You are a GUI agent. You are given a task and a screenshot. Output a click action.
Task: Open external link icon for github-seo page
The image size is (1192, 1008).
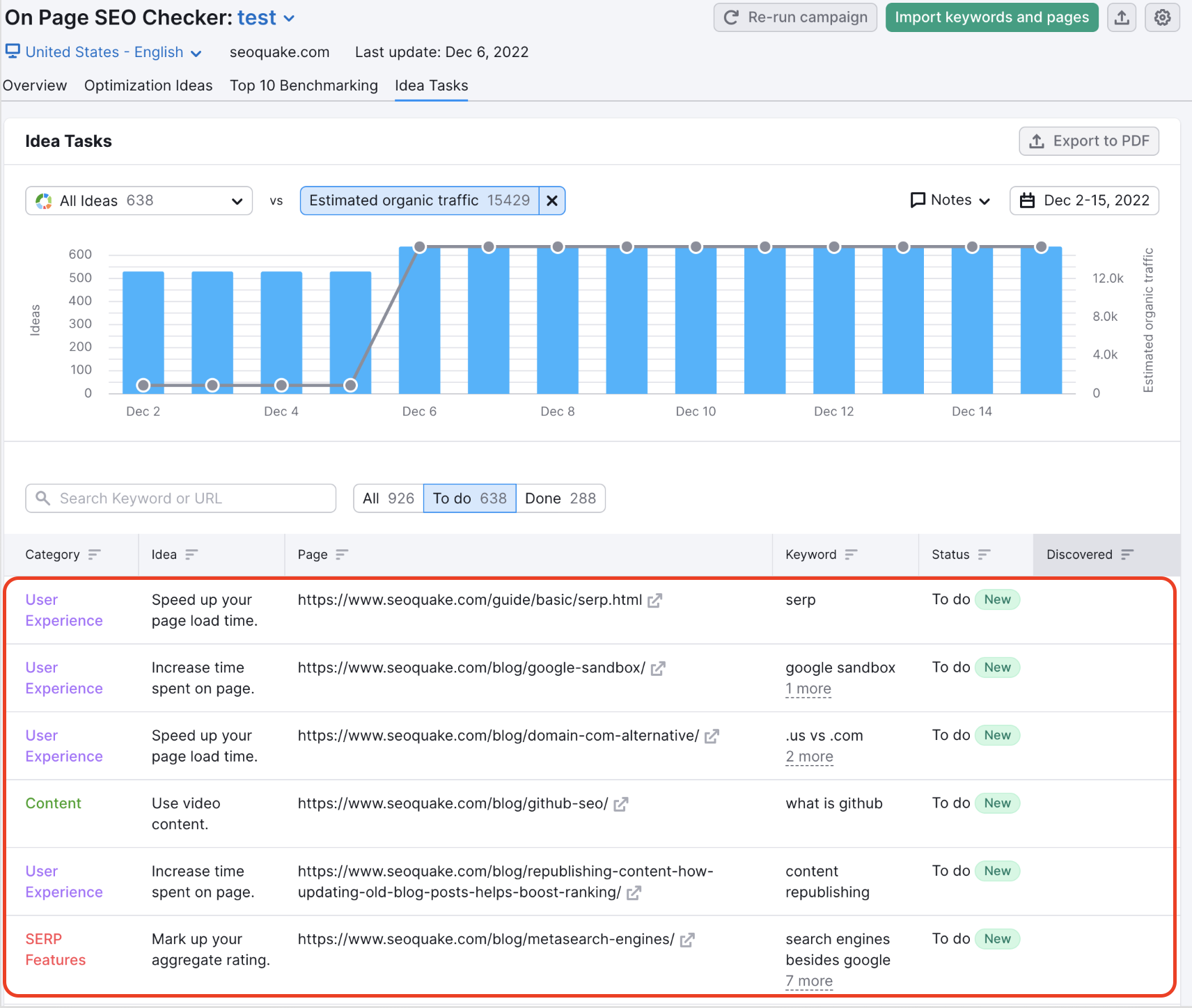pyautogui.click(x=621, y=804)
